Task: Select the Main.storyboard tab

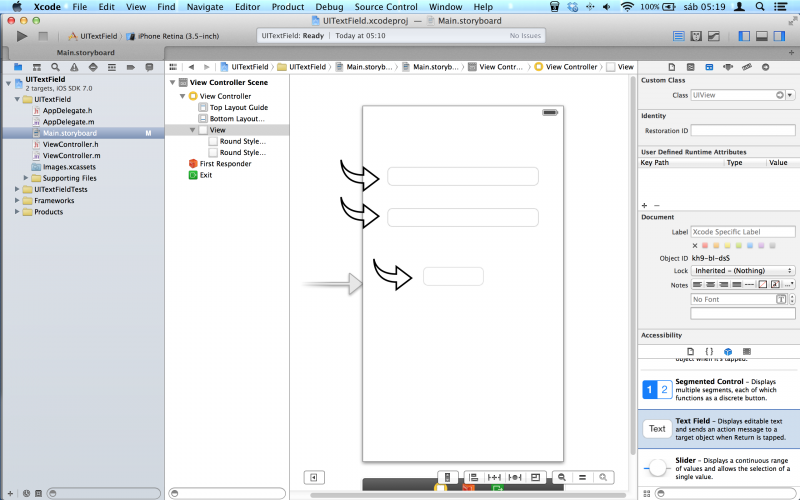Action: pyautogui.click(x=86, y=53)
